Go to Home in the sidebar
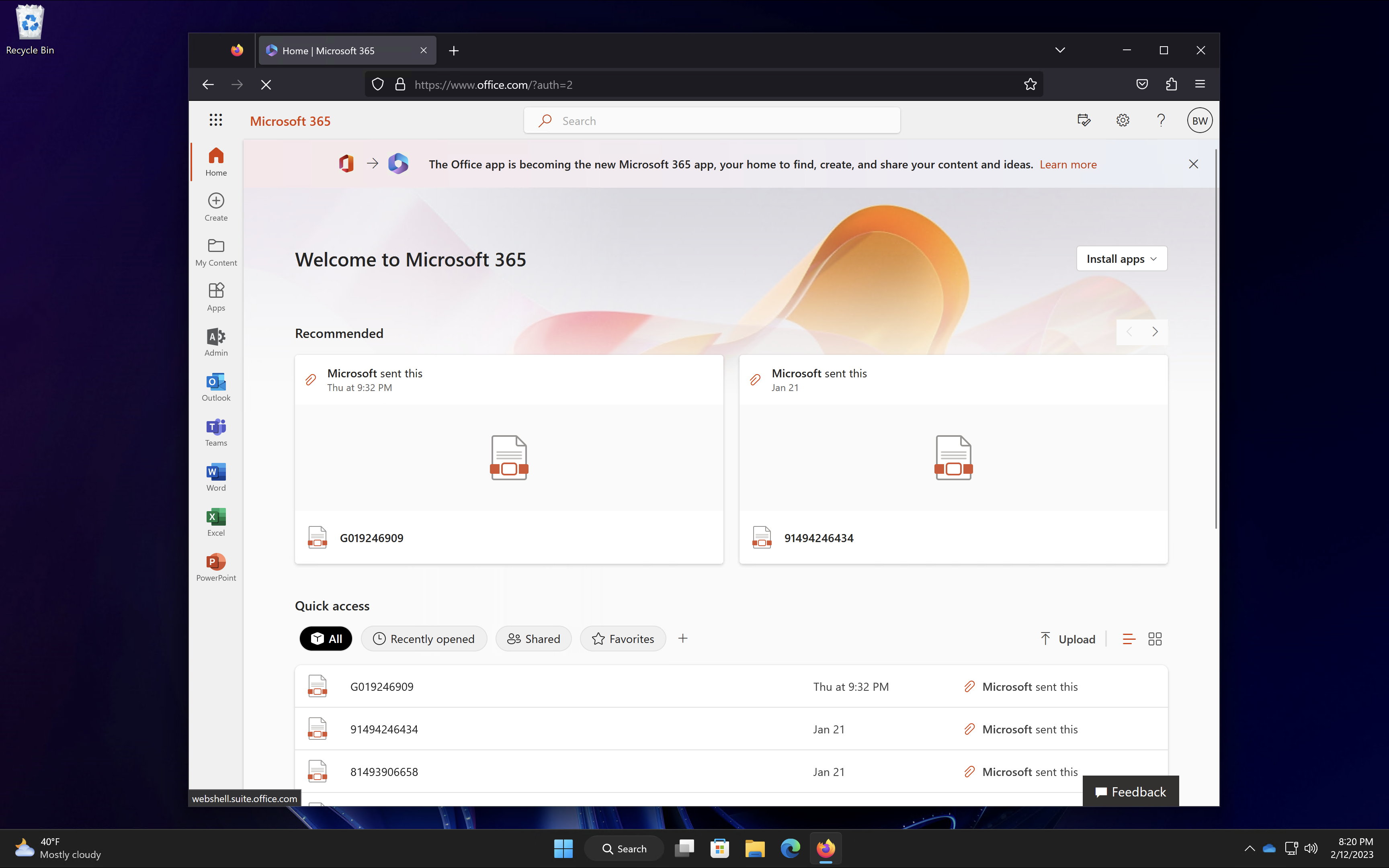This screenshot has height=868, width=1389. point(216,162)
